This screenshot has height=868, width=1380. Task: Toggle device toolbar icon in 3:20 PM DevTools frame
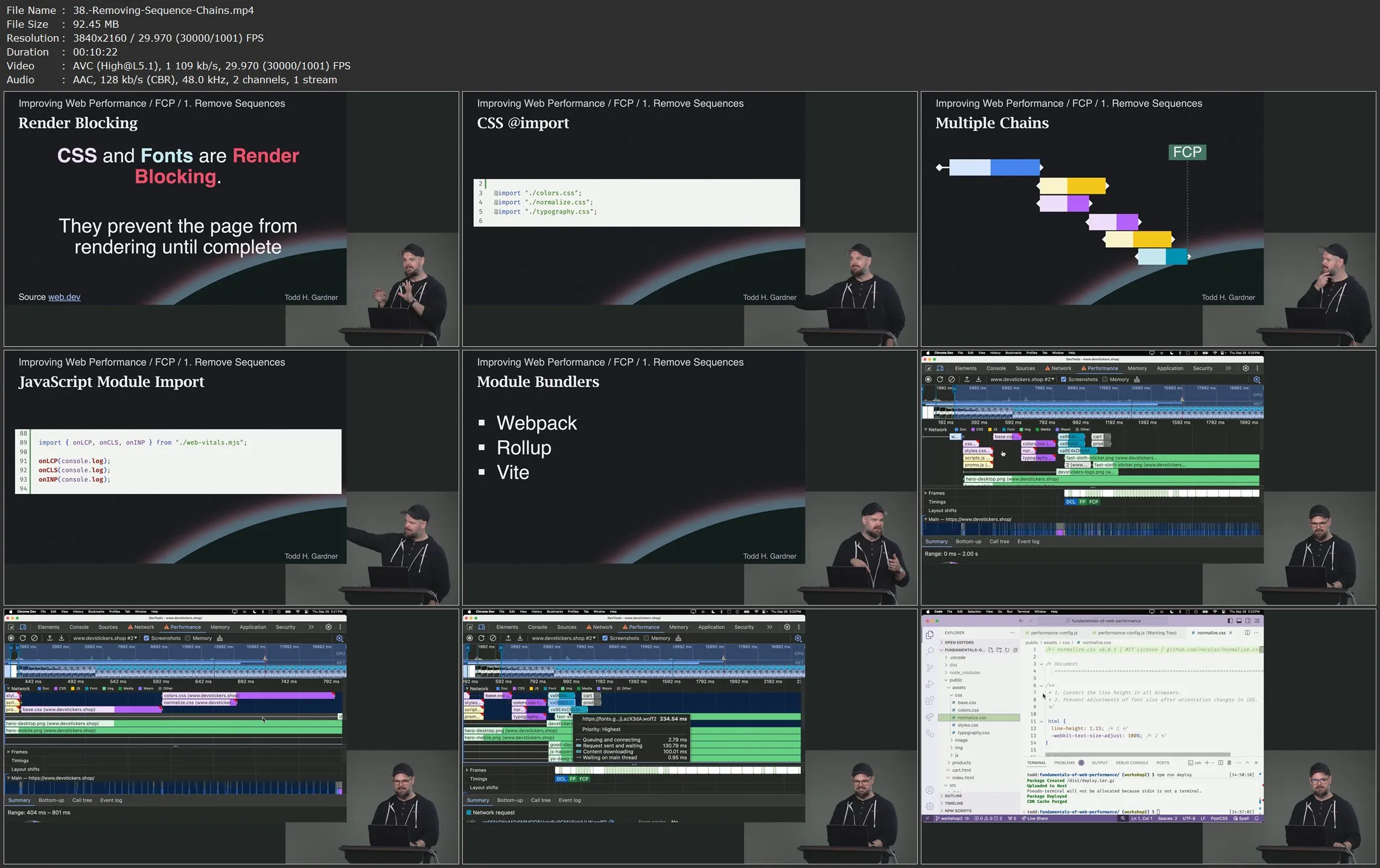click(940, 368)
